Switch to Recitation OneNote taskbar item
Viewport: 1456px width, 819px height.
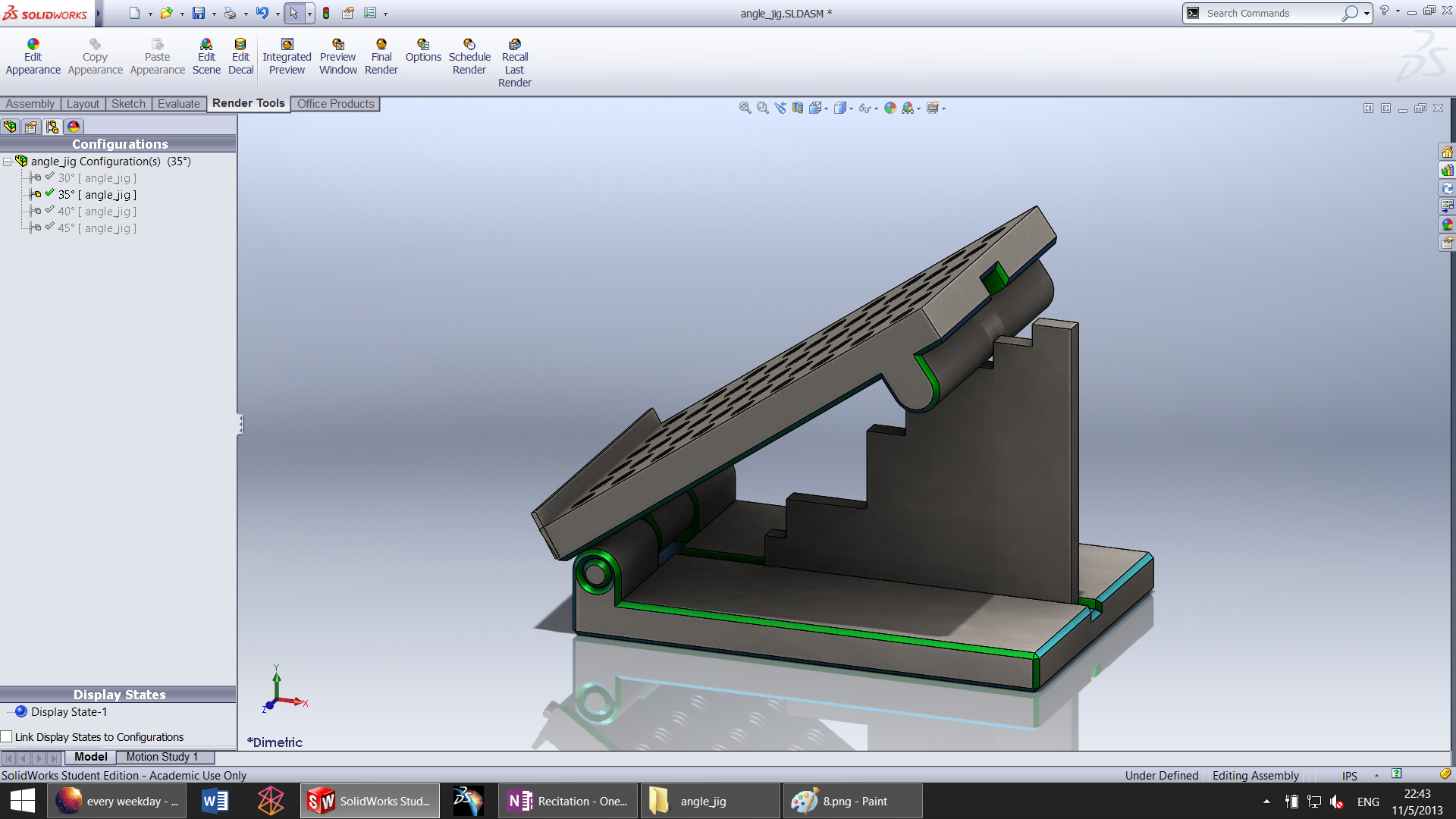pyautogui.click(x=569, y=801)
